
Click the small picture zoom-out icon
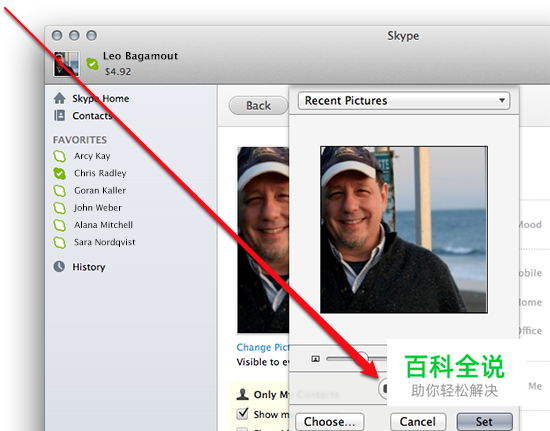click(x=316, y=359)
